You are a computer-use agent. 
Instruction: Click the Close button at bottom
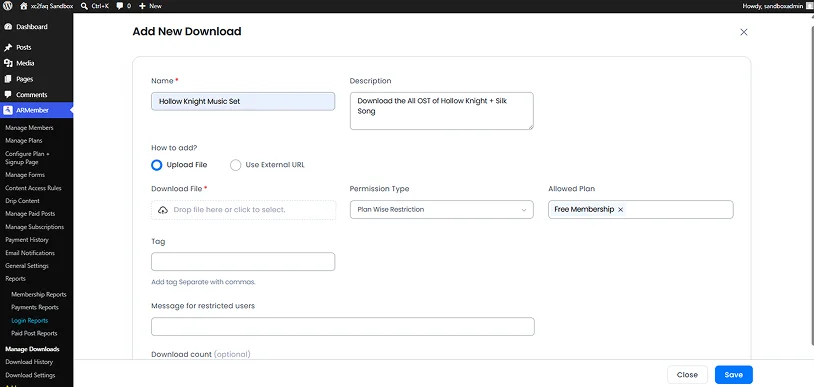[687, 375]
